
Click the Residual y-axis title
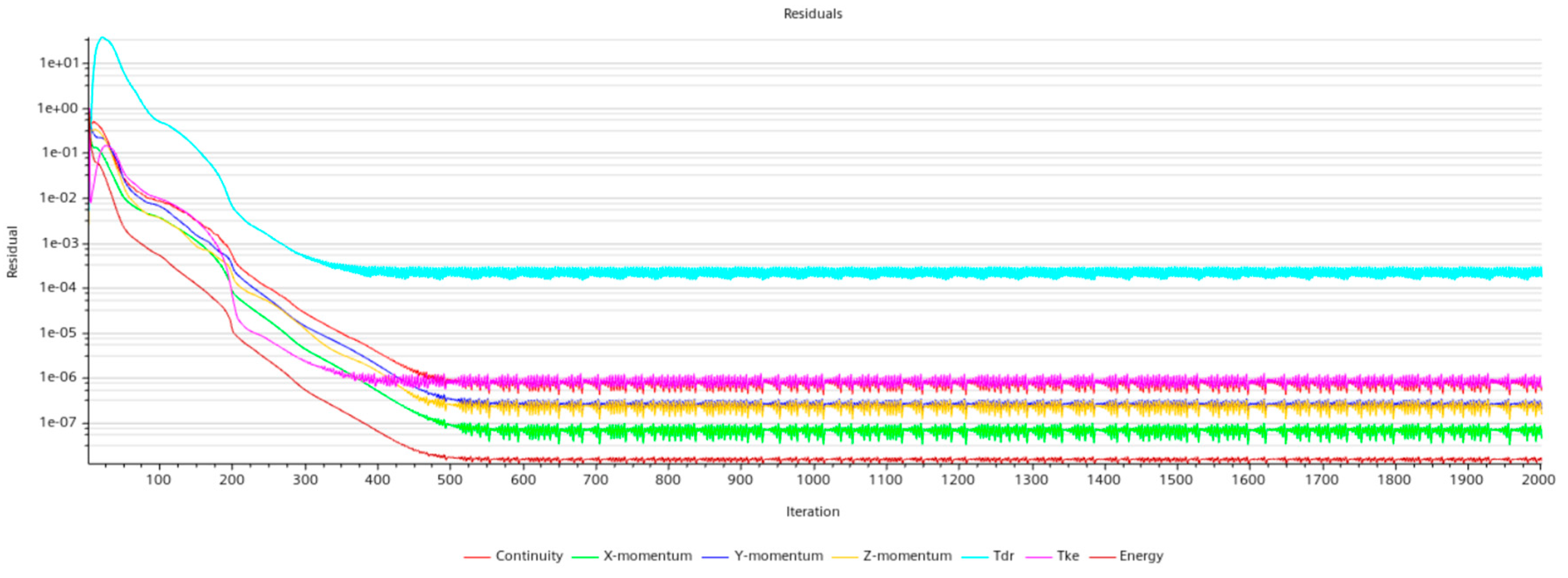tap(12, 252)
